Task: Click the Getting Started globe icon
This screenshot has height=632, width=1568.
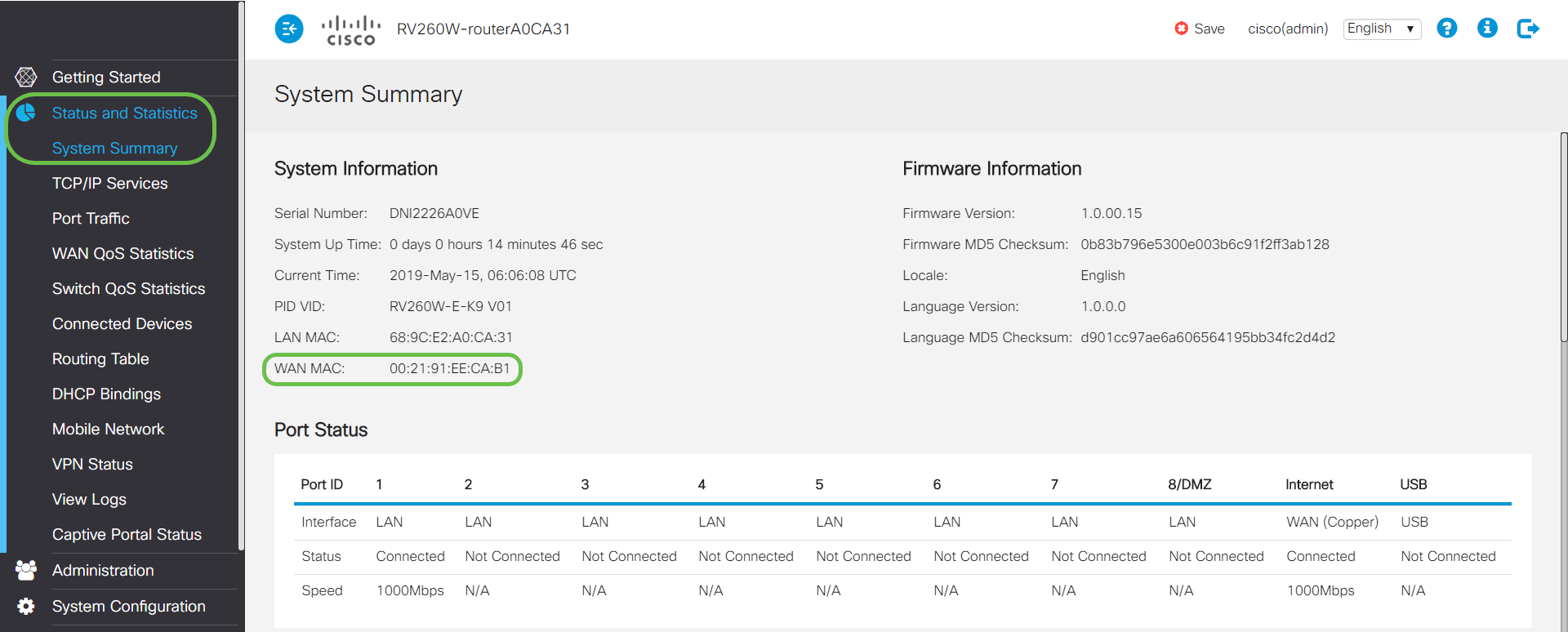Action: (x=26, y=77)
